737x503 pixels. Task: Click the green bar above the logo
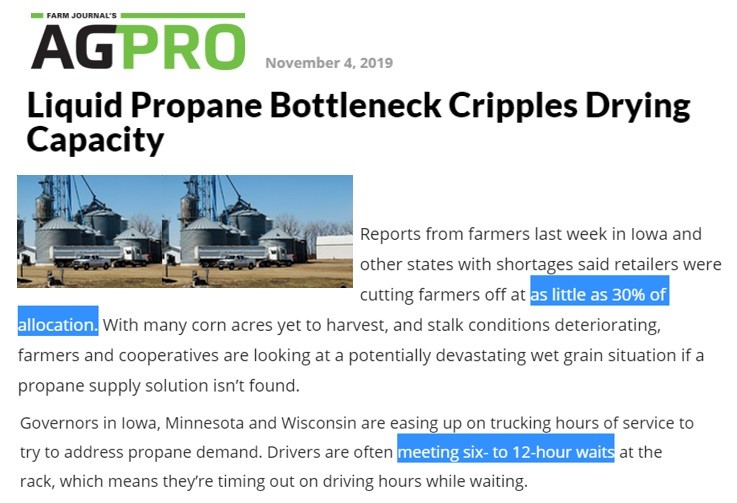click(x=183, y=16)
